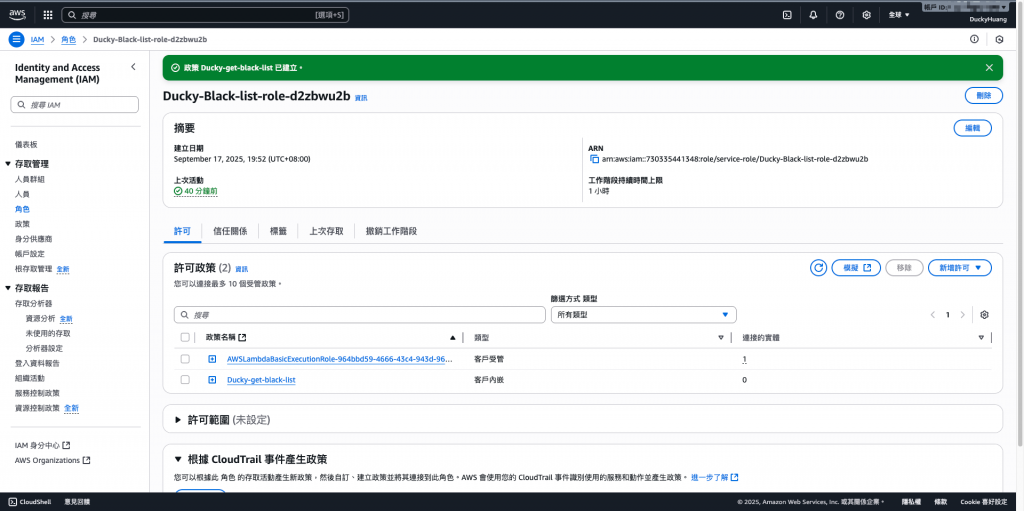
Task: Click the 編輯 button in summary
Action: tap(973, 128)
